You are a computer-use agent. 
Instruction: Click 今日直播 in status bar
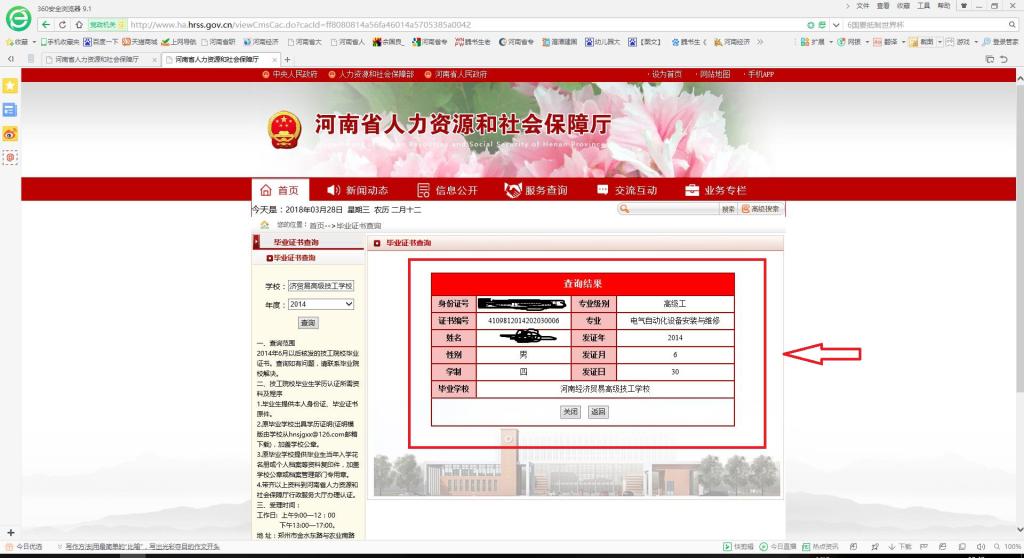pos(778,546)
